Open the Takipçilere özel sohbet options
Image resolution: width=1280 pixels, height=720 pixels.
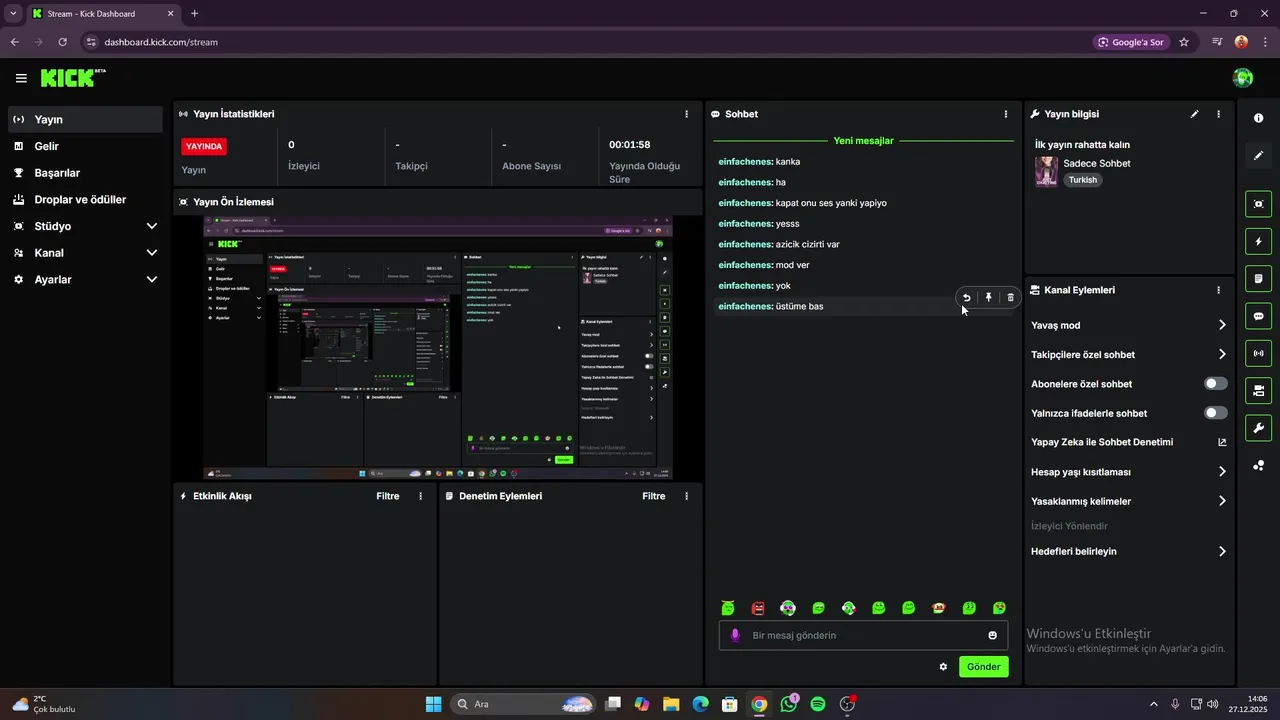pyautogui.click(x=1129, y=354)
